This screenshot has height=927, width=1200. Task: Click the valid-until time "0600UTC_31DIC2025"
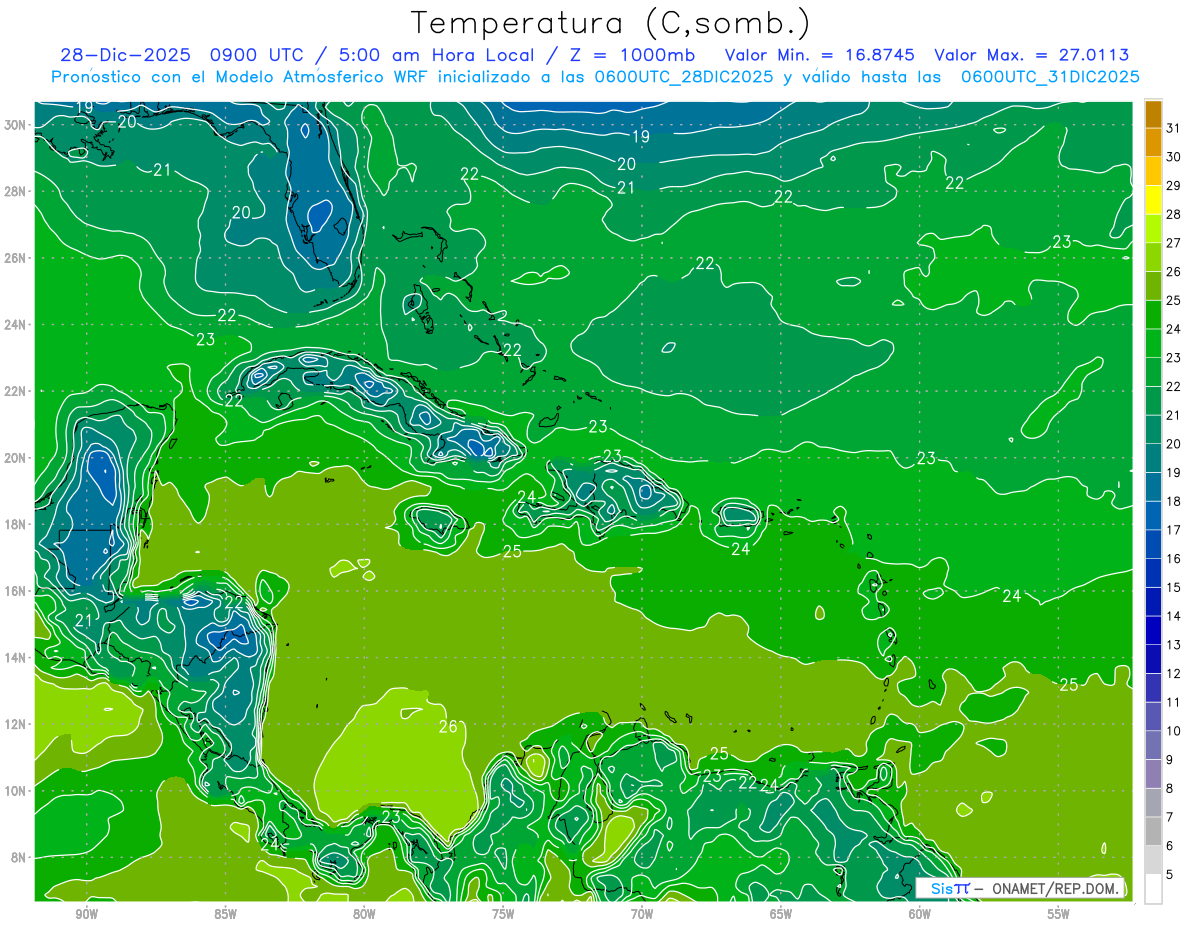(x=1050, y=77)
